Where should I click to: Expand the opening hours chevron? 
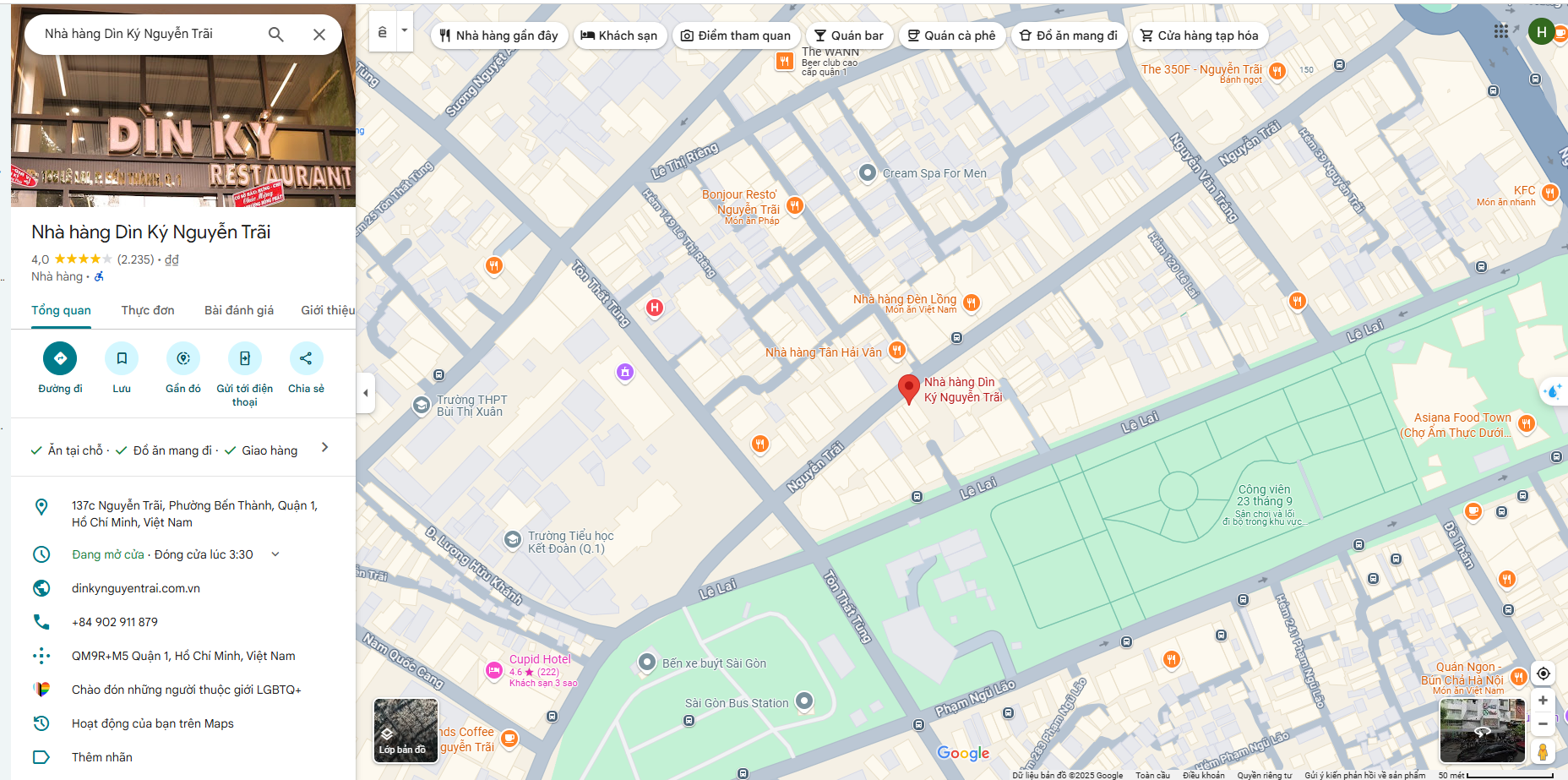point(275,554)
